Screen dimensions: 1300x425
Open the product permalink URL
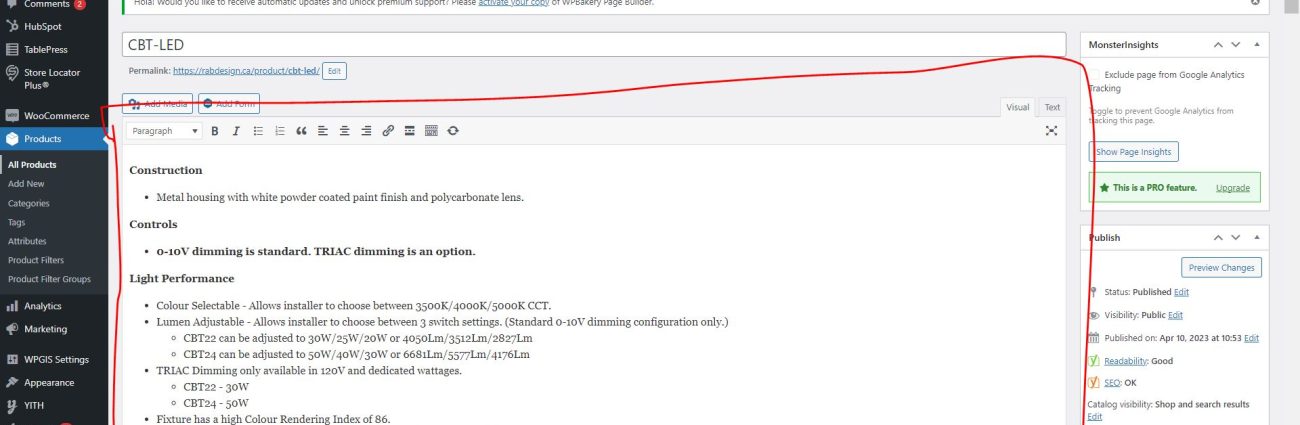click(x=246, y=71)
